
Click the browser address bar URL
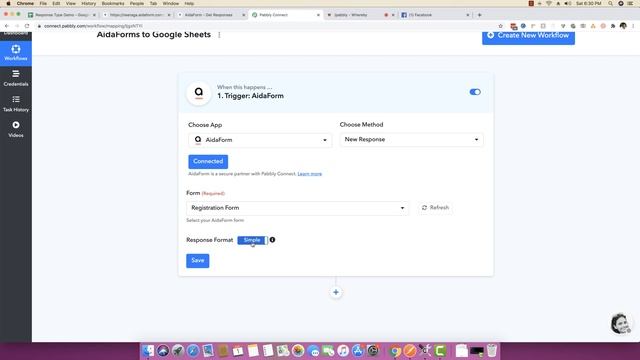coord(93,26)
